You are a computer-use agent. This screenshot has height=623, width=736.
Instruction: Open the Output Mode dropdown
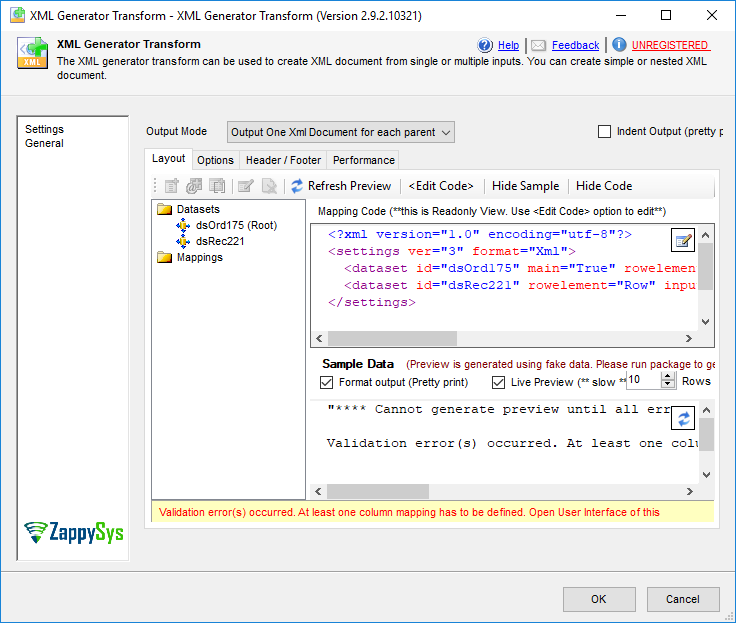(341, 132)
